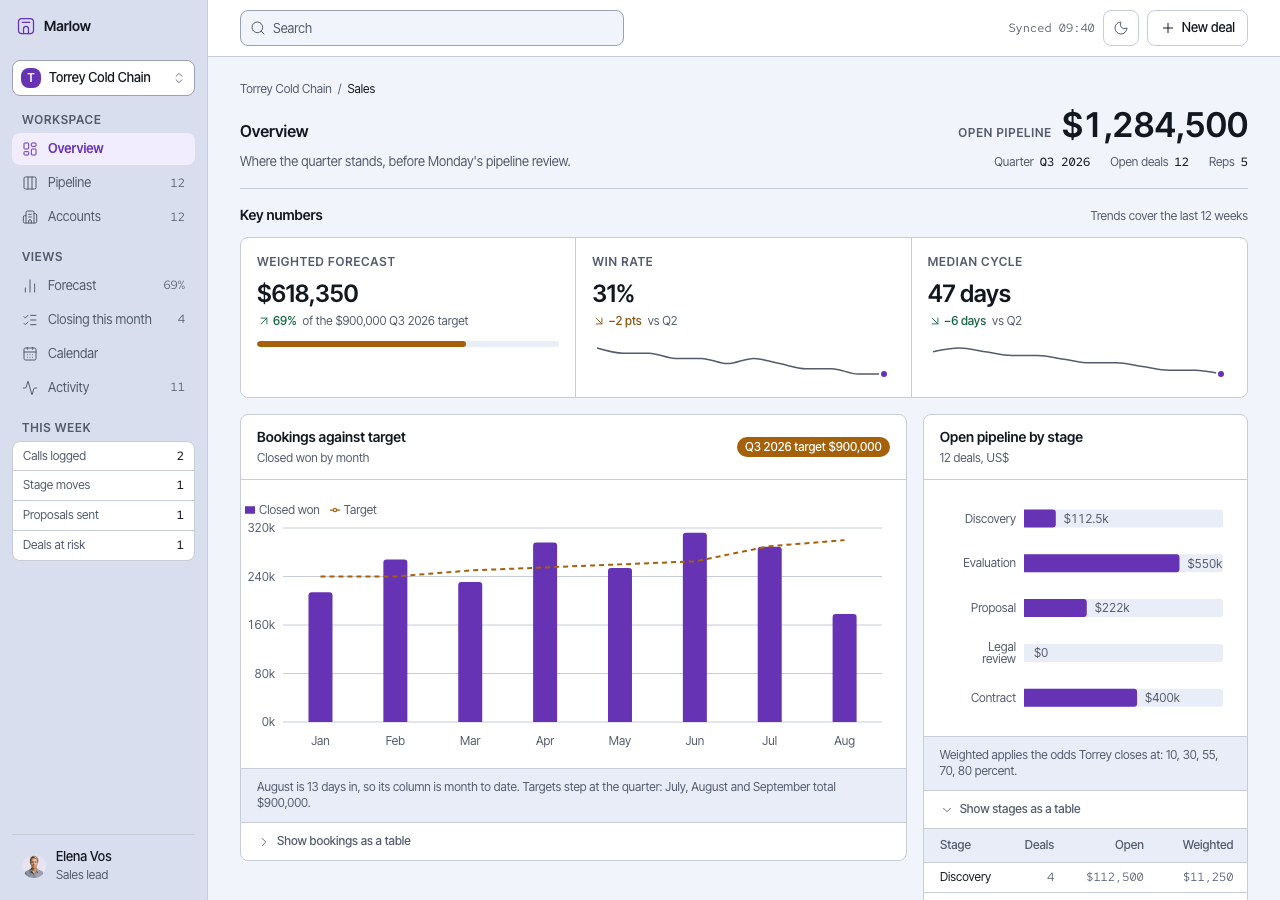Click the Synced 09:40 status text
The height and width of the screenshot is (900, 1280).
[x=1051, y=28]
